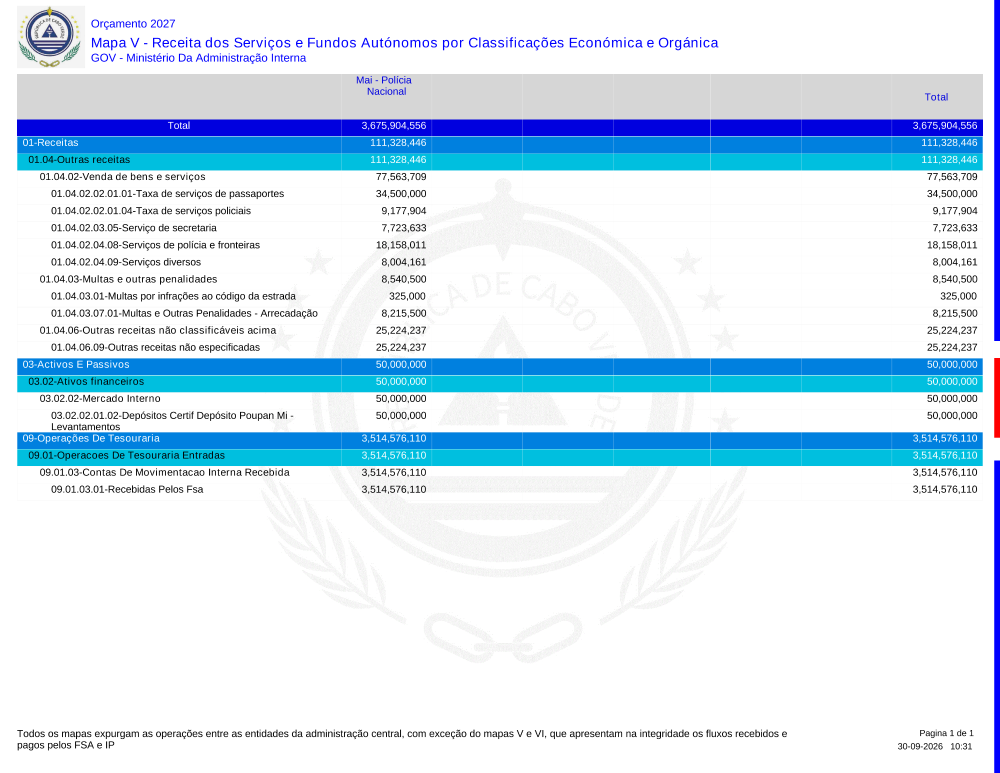Select 9,177,904 in the Polícia Nacional column

(404, 211)
